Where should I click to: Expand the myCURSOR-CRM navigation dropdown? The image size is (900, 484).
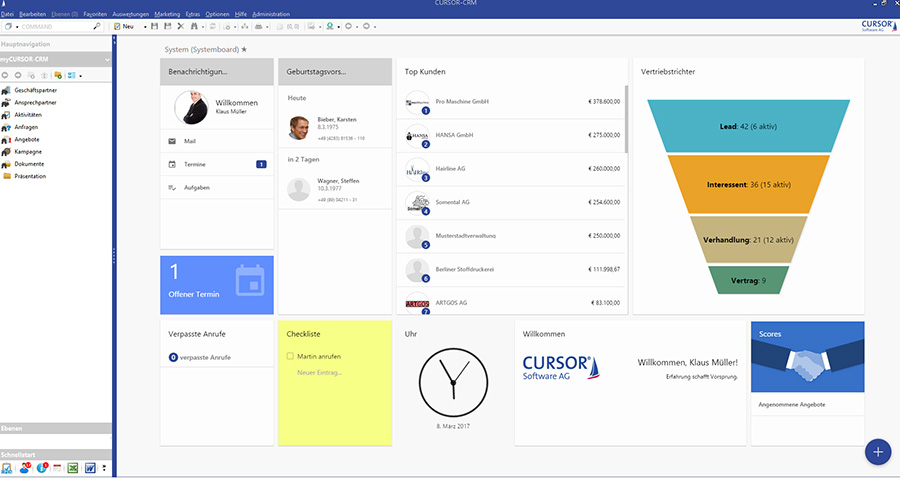click(108, 60)
